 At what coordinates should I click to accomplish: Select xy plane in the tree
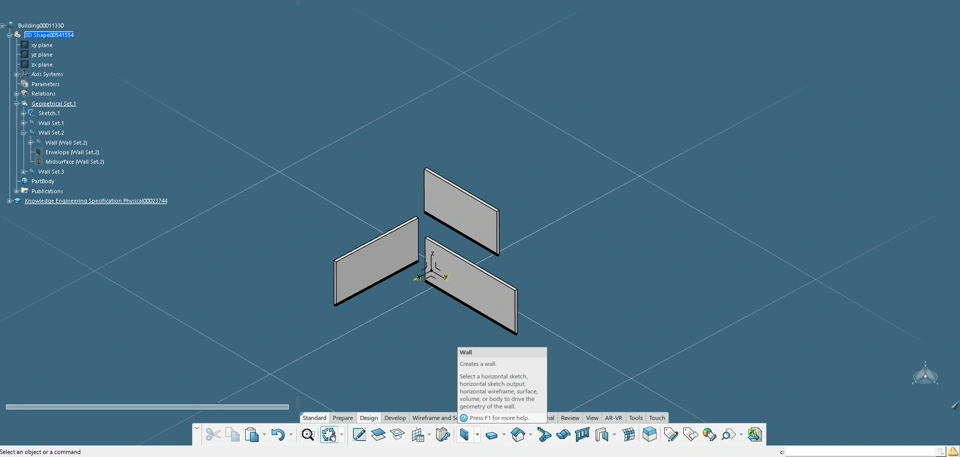42,45
